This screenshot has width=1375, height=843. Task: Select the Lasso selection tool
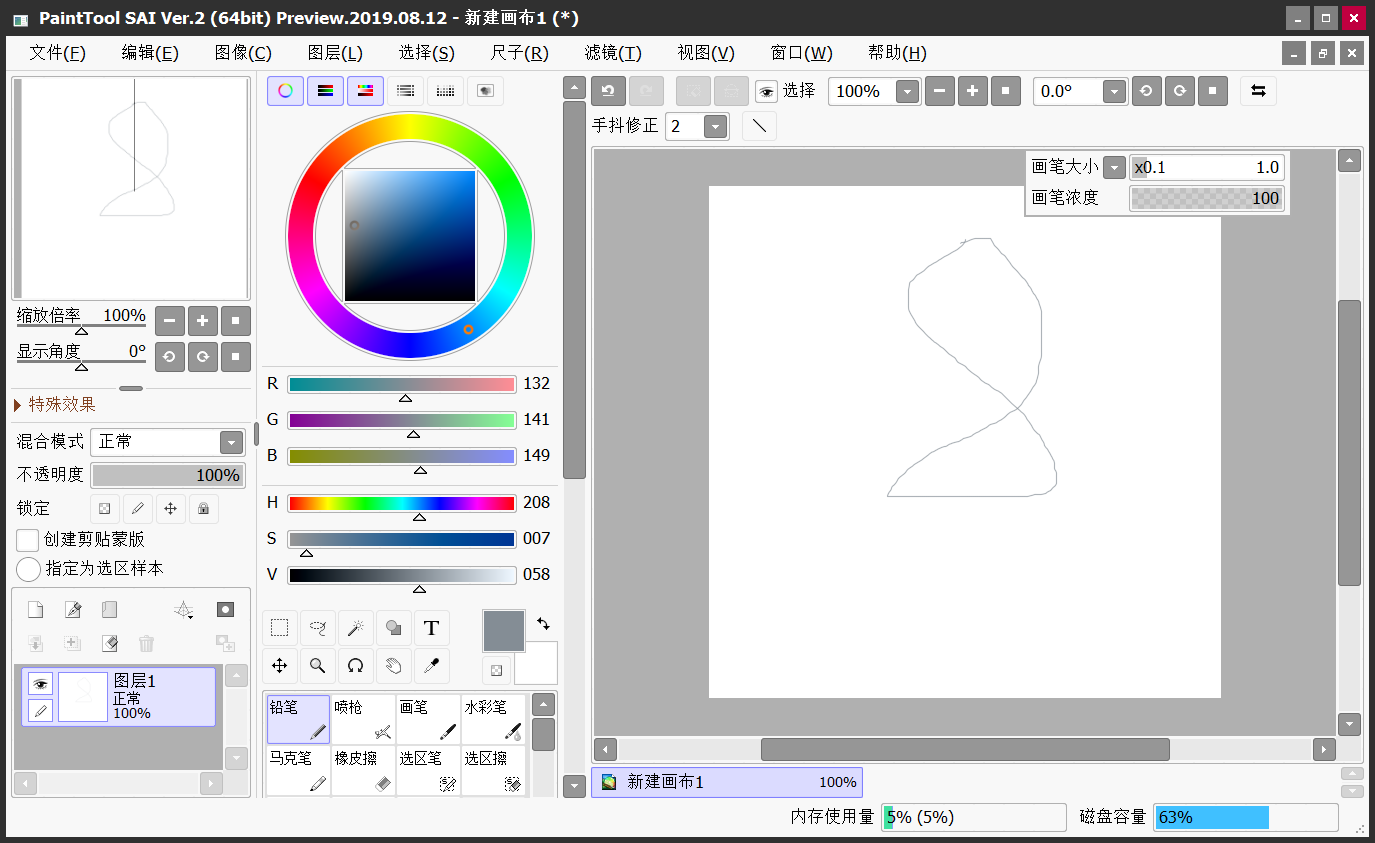tap(318, 628)
